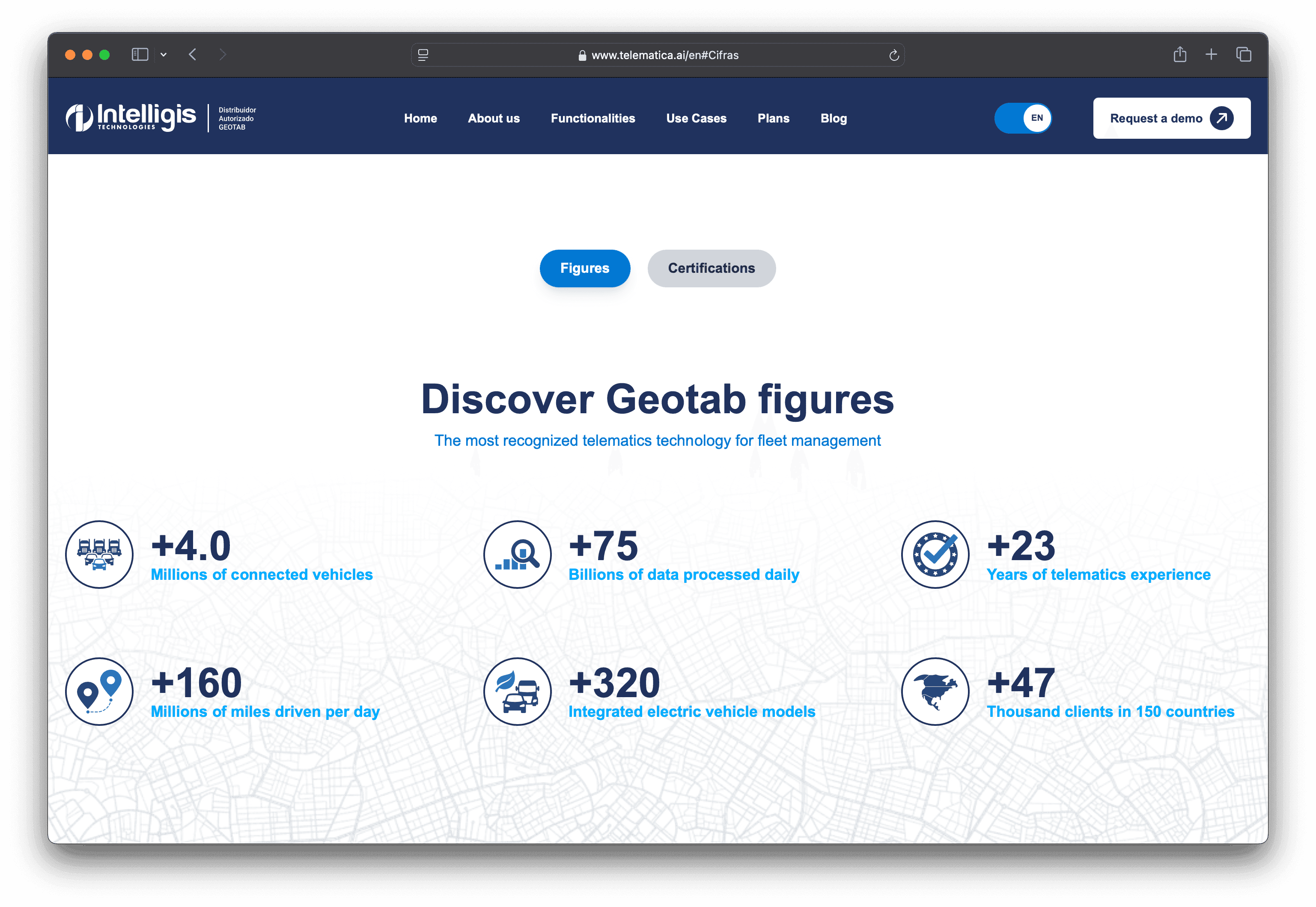Open the sidebar options chevron

164,54
